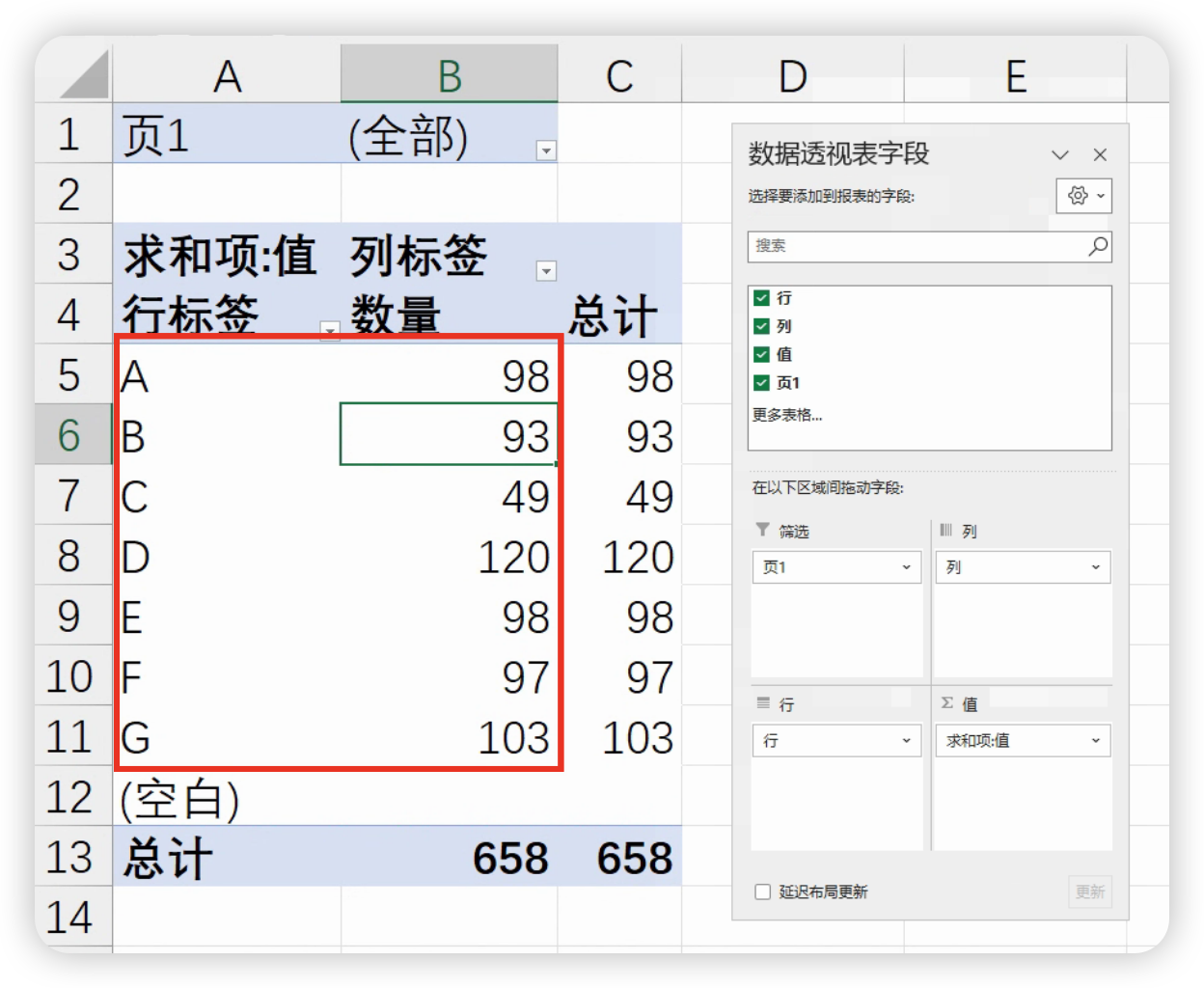Uncheck the 列 field checkbox
1204x988 pixels.
[762, 326]
